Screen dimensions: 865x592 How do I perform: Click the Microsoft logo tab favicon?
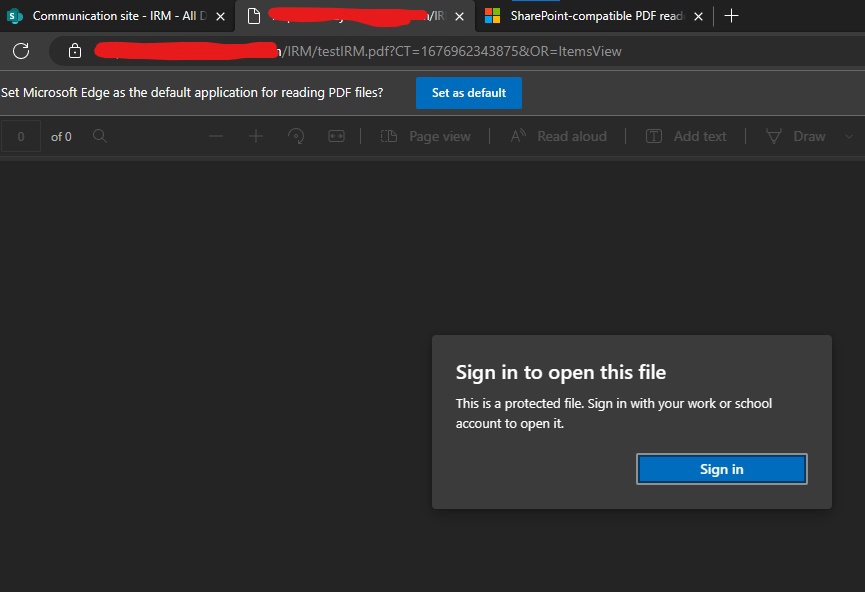[492, 16]
